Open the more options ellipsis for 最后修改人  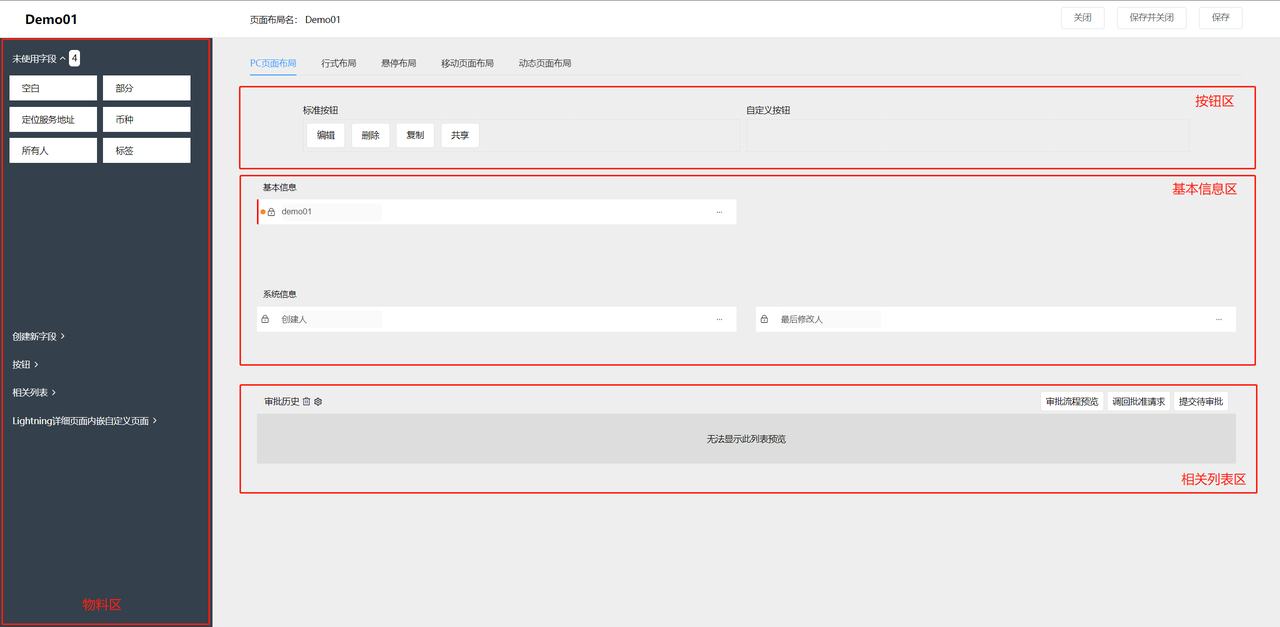[x=1218, y=319]
